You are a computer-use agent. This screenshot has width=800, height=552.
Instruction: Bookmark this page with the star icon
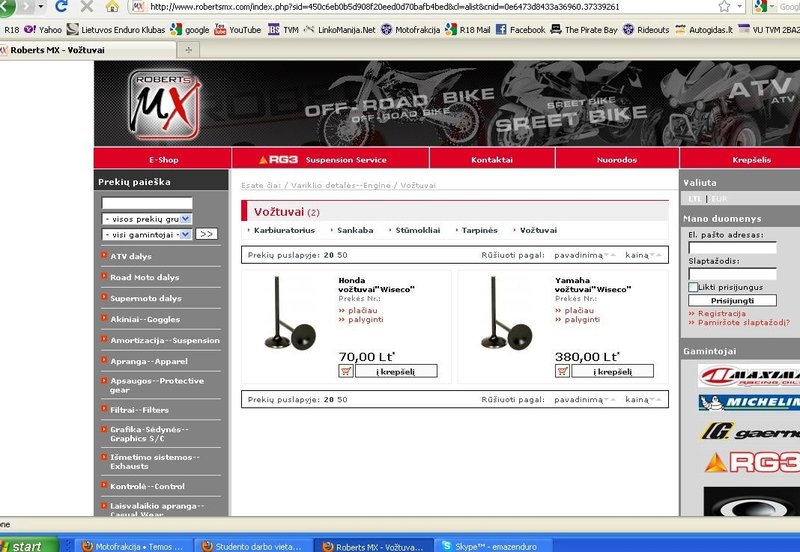click(724, 7)
